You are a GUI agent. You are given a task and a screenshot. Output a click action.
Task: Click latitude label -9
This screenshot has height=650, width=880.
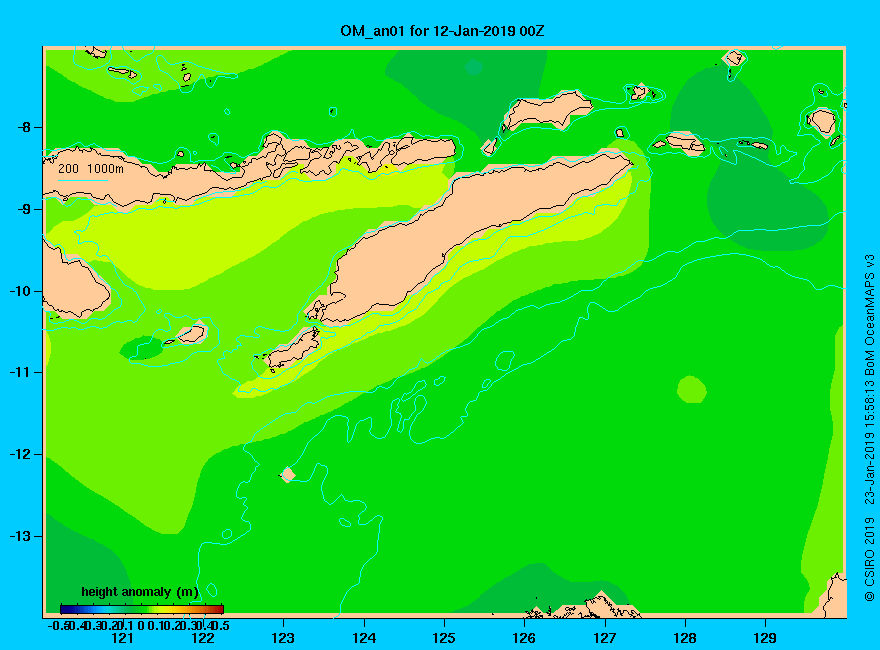[24, 209]
